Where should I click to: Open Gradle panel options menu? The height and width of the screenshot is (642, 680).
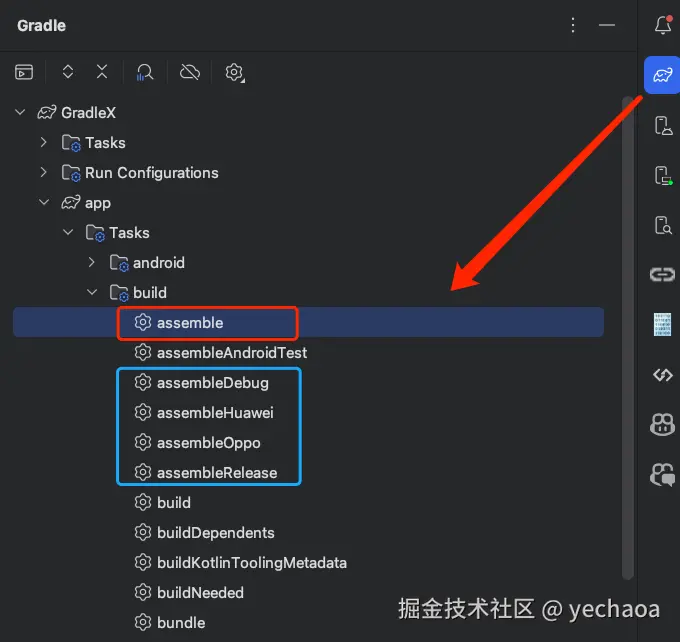click(x=573, y=25)
